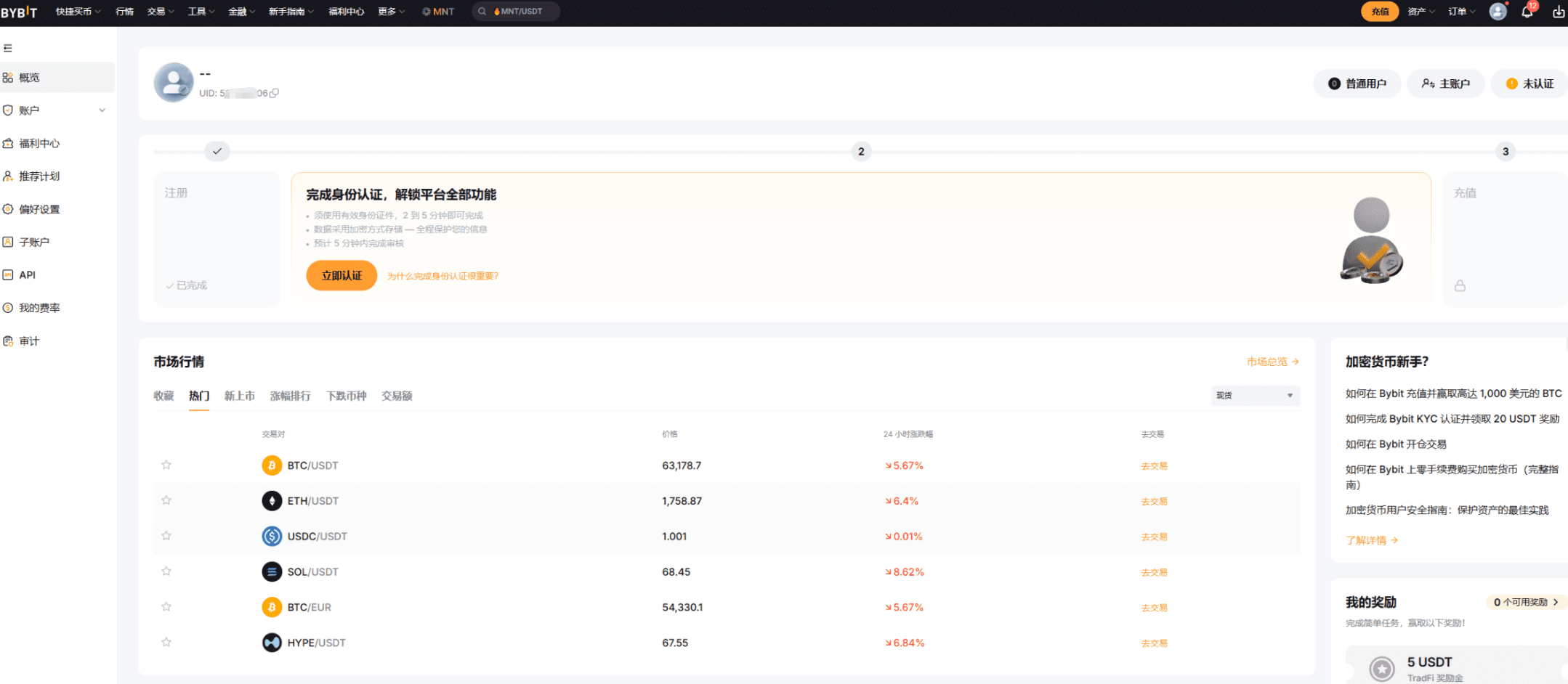Open article 如何在 Bybit 开仓交易
This screenshot has height=684, width=1568.
coord(1396,444)
